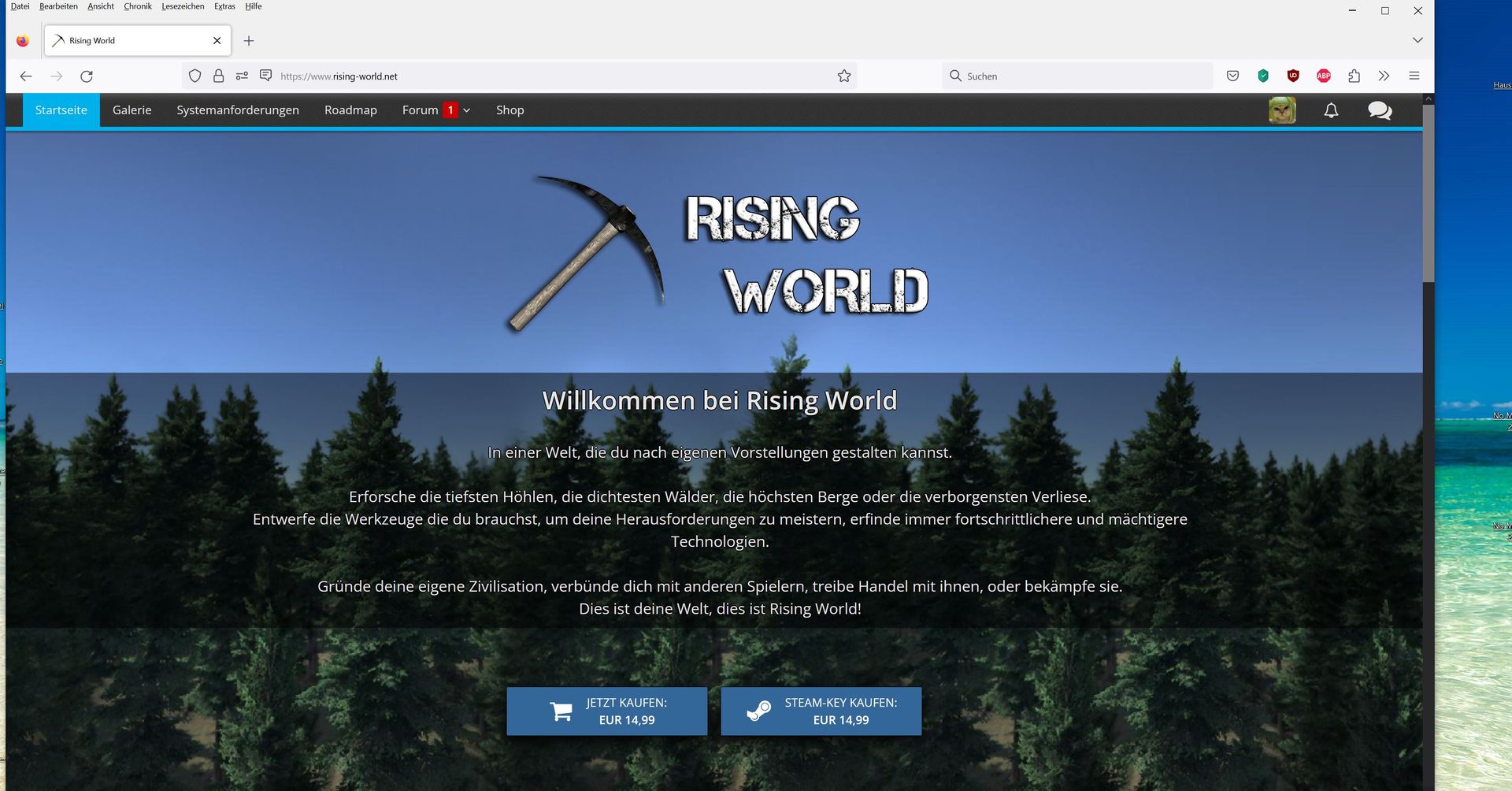This screenshot has width=1512, height=791.
Task: Open the list all tabs dropdown
Action: click(x=1417, y=40)
